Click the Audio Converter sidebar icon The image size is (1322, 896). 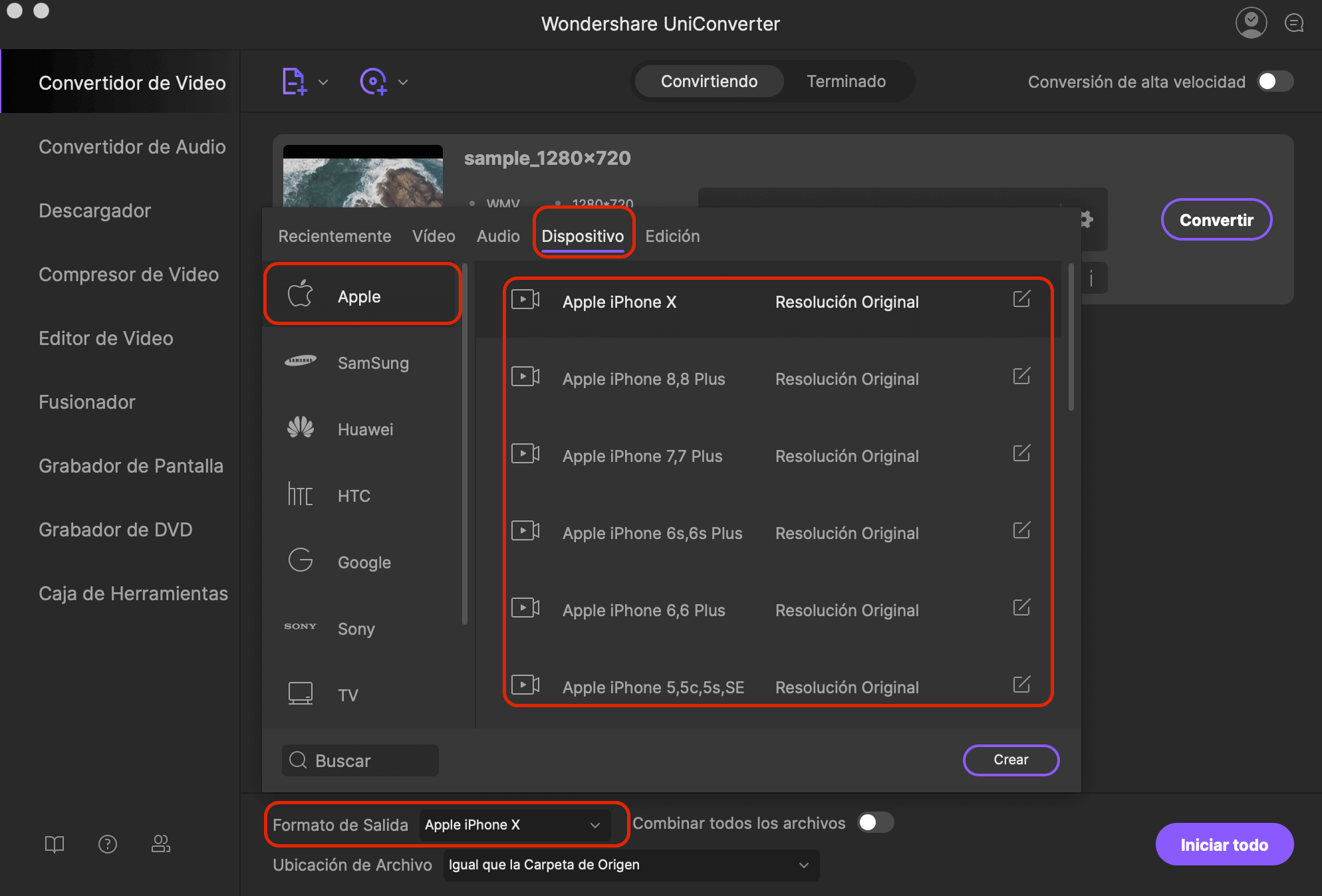(130, 147)
